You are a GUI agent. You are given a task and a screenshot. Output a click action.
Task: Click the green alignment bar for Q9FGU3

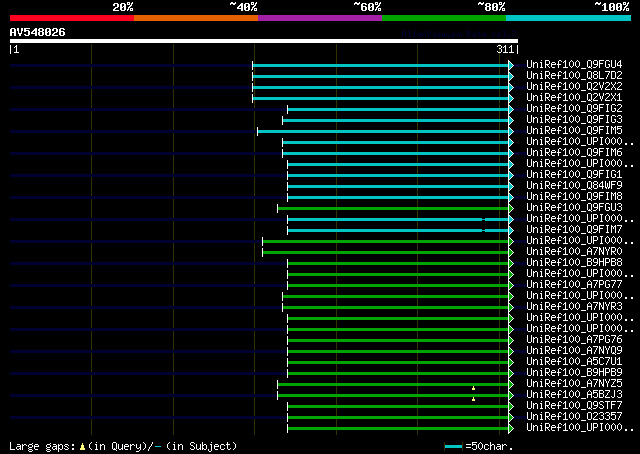[x=393, y=209]
